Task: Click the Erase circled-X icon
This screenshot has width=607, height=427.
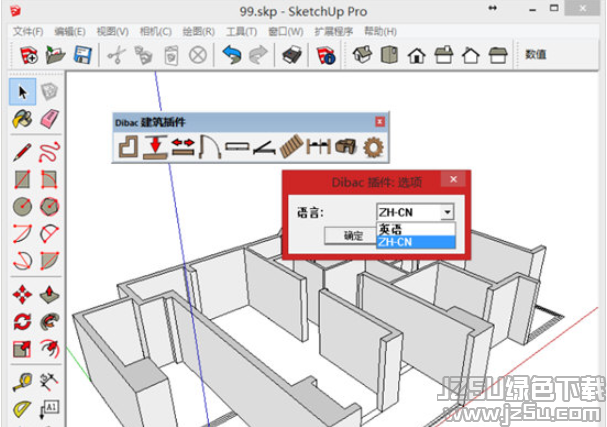Action: pos(198,55)
